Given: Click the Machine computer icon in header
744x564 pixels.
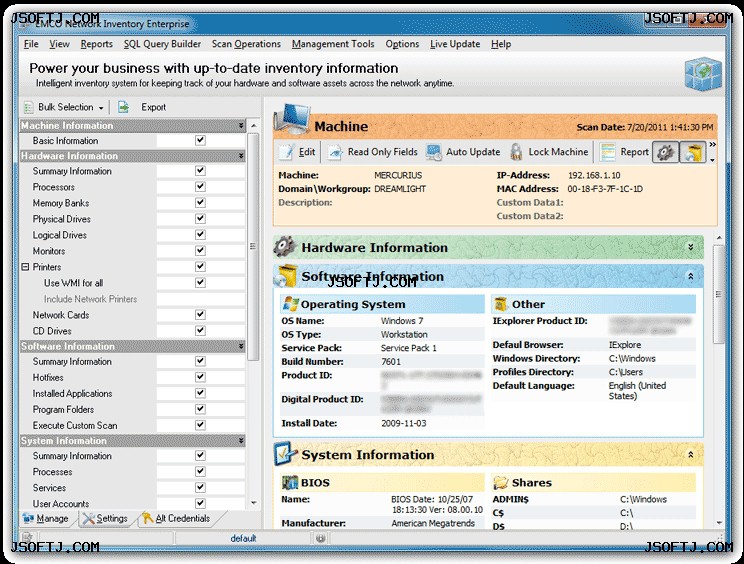Looking at the screenshot, I should coord(292,121).
